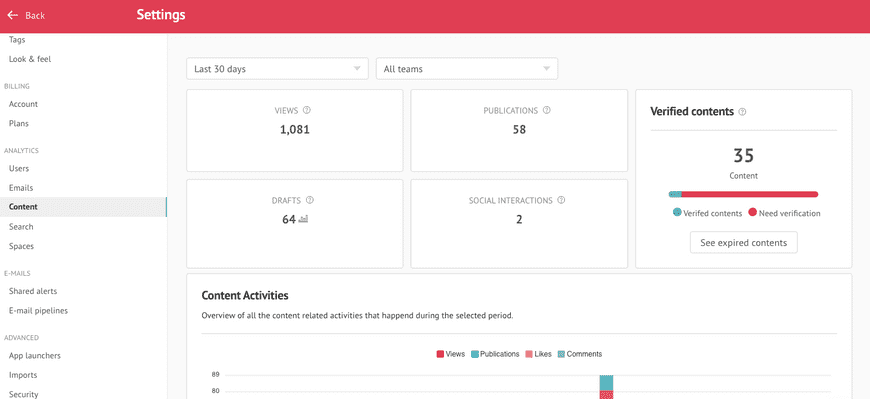
Task: Select the Content analytics item
Action: [83, 207]
